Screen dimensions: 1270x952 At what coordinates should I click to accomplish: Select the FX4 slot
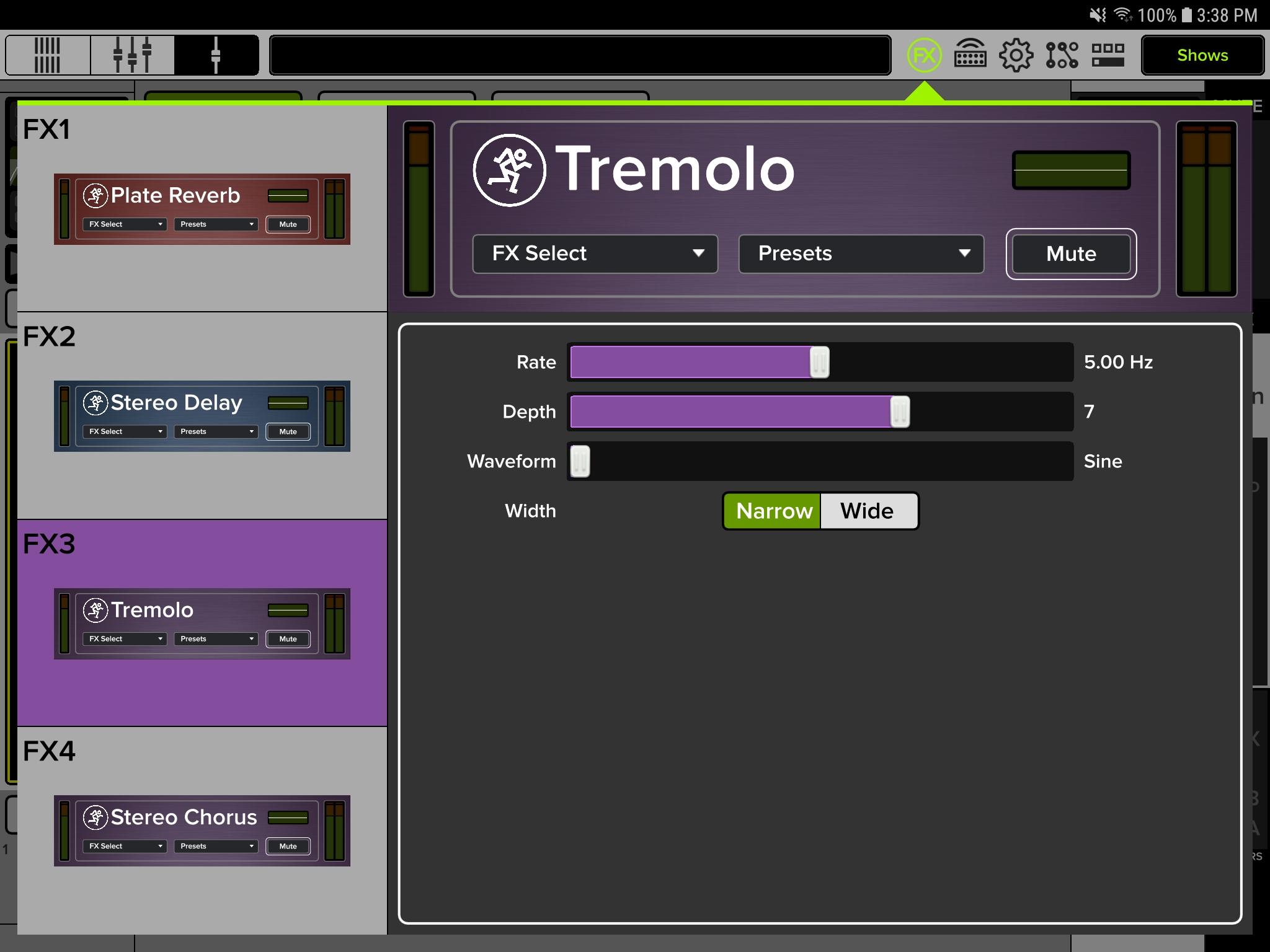(202, 831)
